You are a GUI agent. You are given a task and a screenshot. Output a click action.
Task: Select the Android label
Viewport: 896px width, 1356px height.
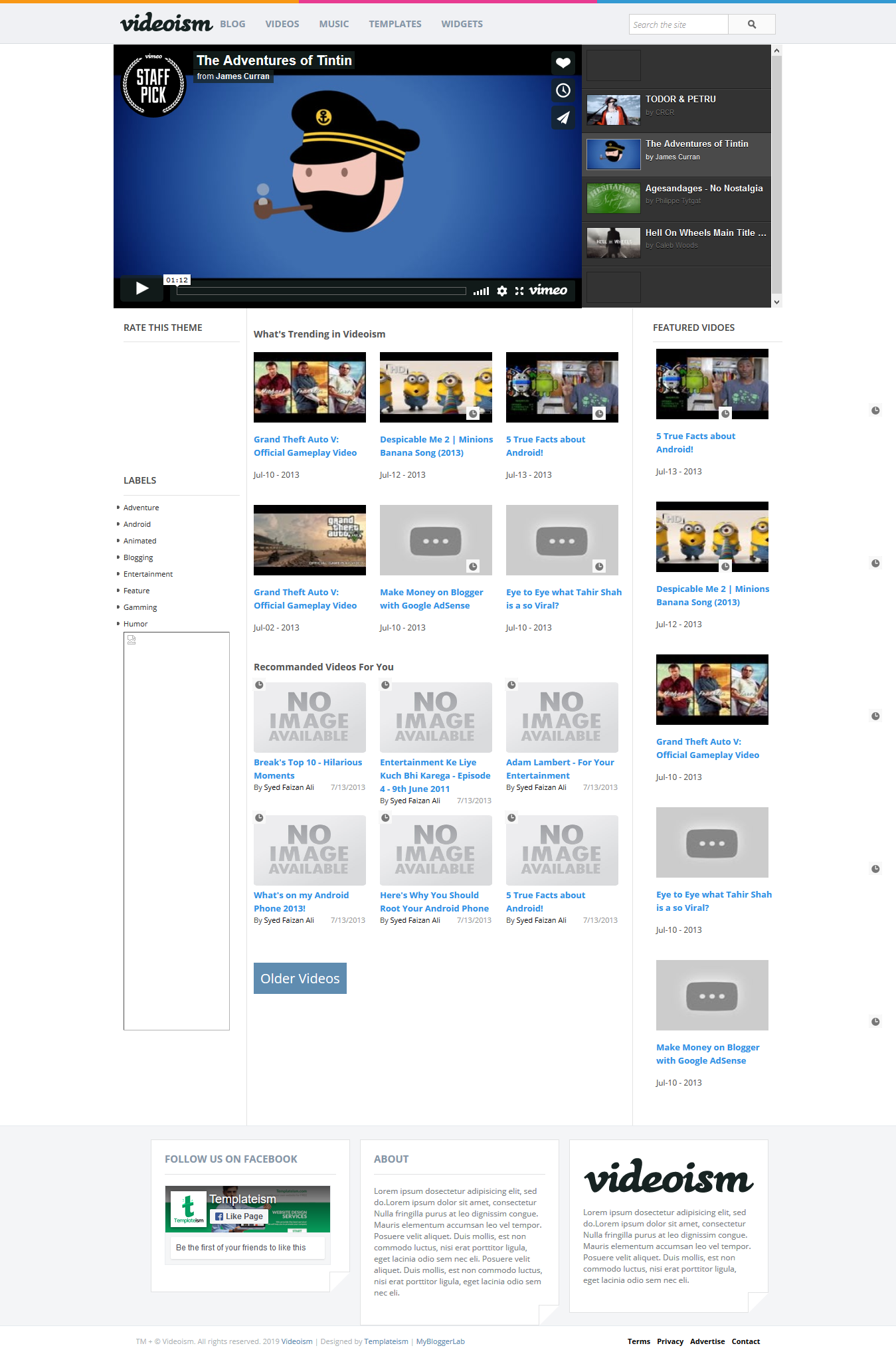tap(137, 524)
